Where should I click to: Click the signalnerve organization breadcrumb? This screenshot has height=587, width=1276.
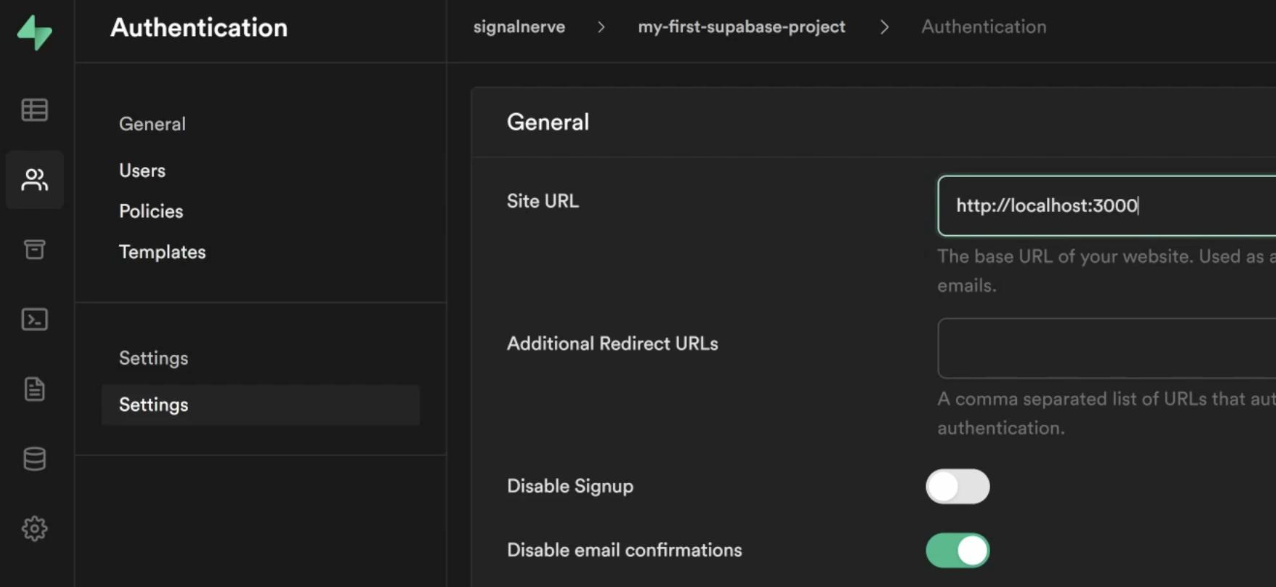coord(519,27)
